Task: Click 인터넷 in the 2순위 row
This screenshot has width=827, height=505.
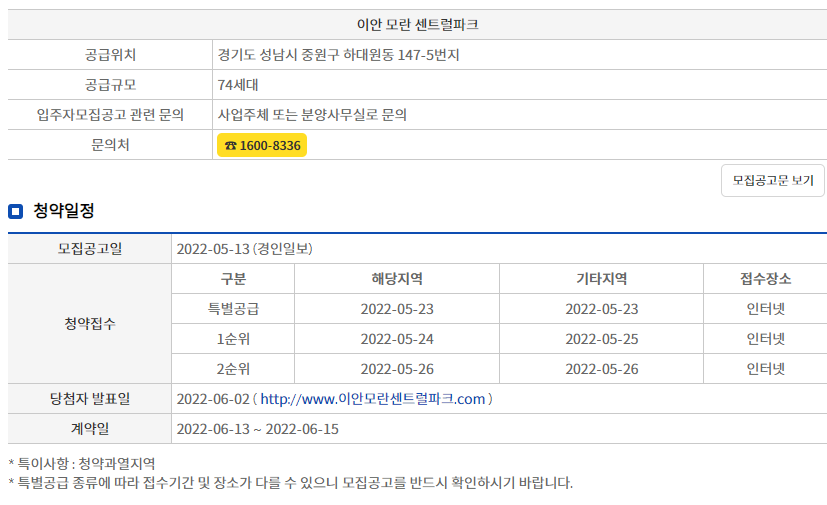Action: [765, 369]
